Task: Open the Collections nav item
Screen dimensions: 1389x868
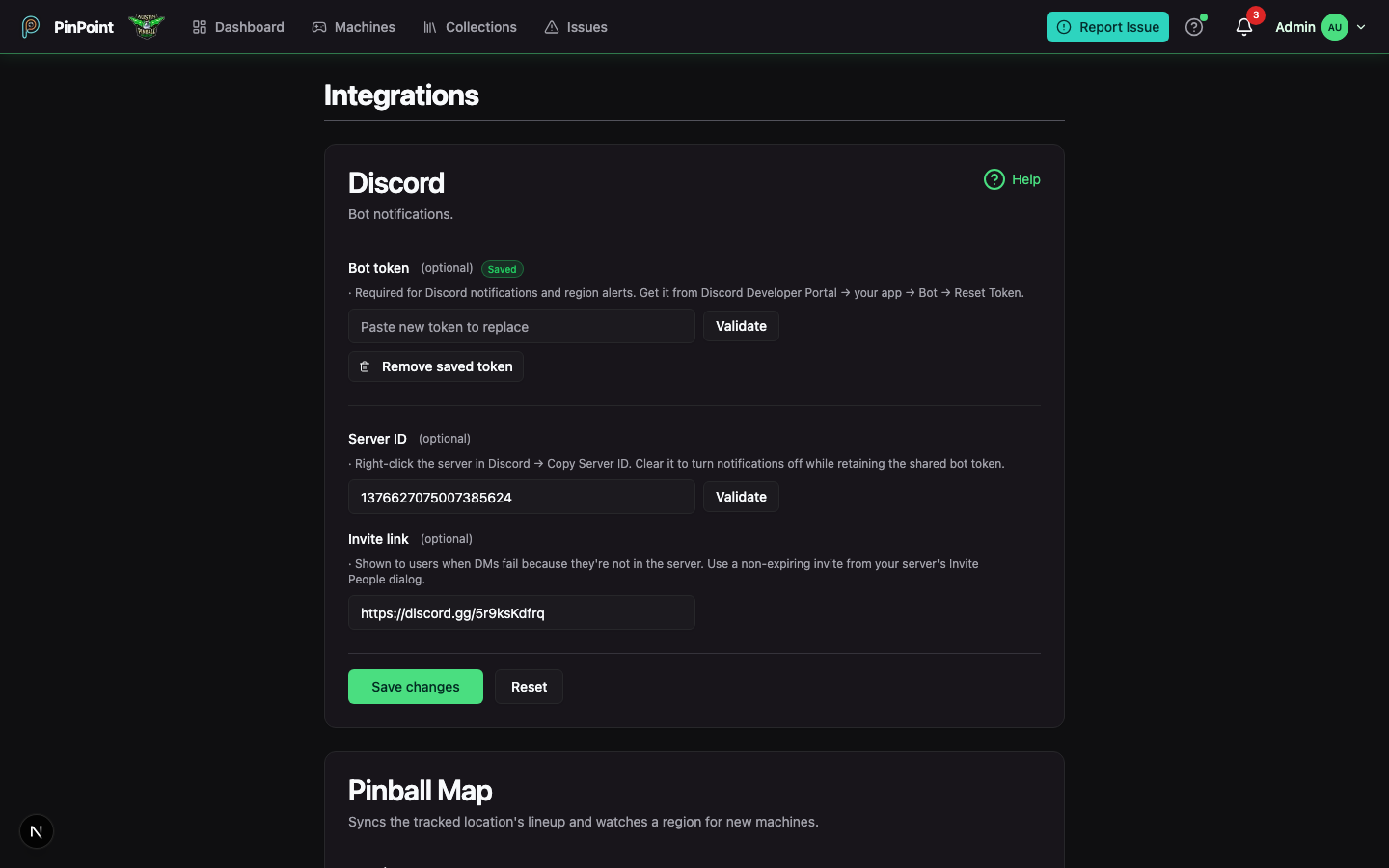Action: click(470, 27)
